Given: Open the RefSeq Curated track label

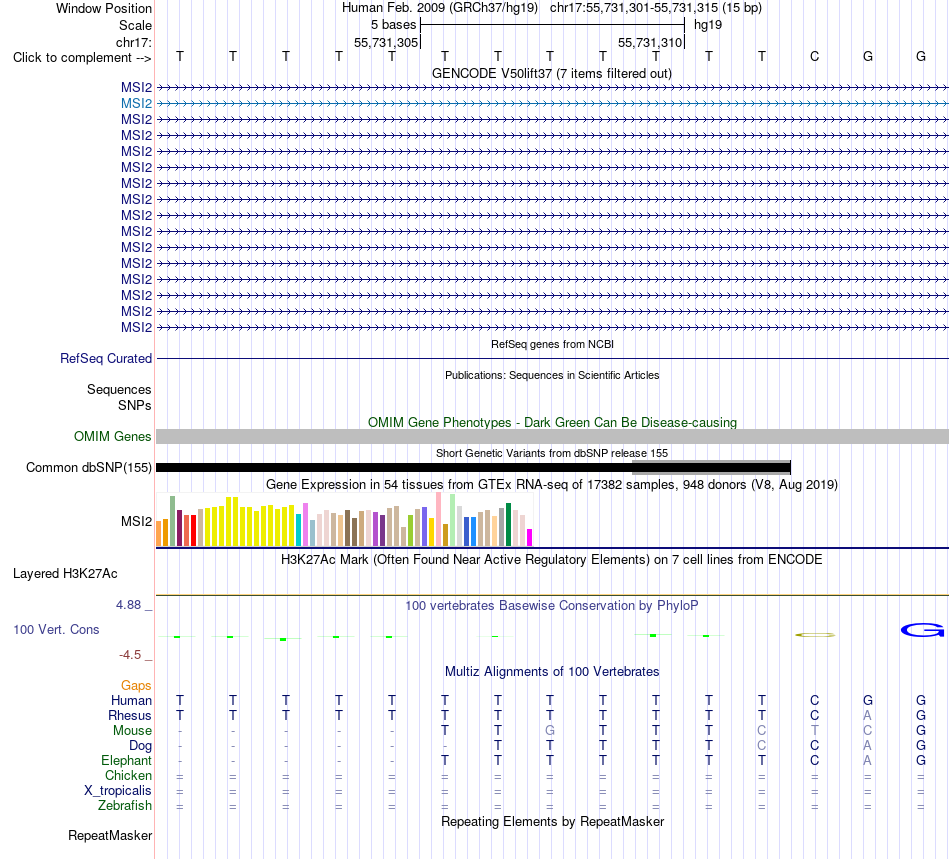Looking at the screenshot, I should click(106, 359).
